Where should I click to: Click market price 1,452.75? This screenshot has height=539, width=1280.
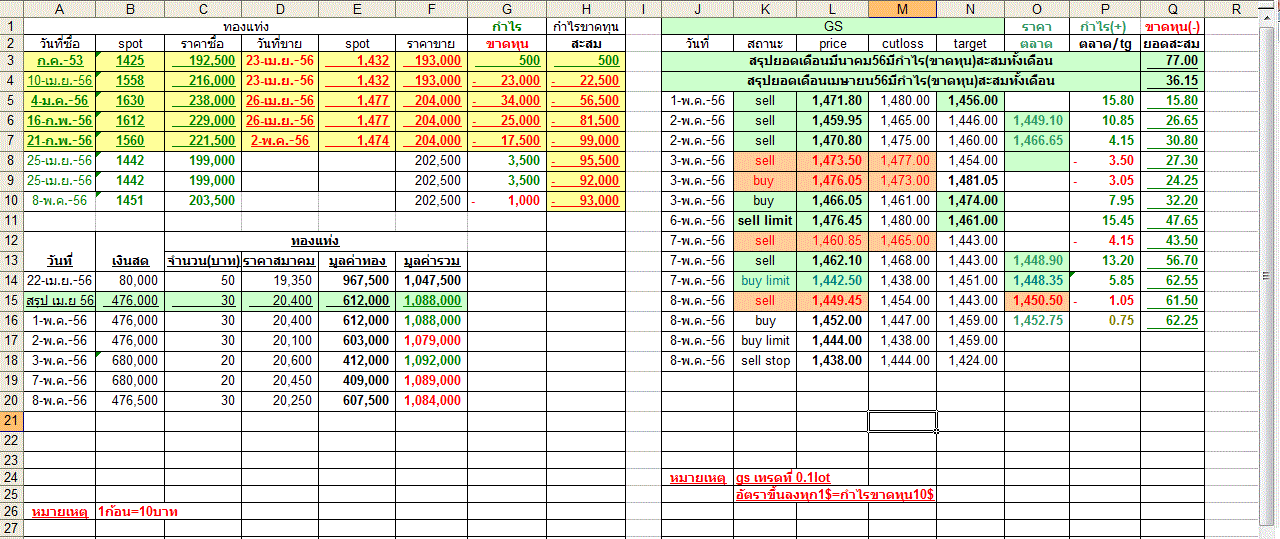tap(1037, 320)
